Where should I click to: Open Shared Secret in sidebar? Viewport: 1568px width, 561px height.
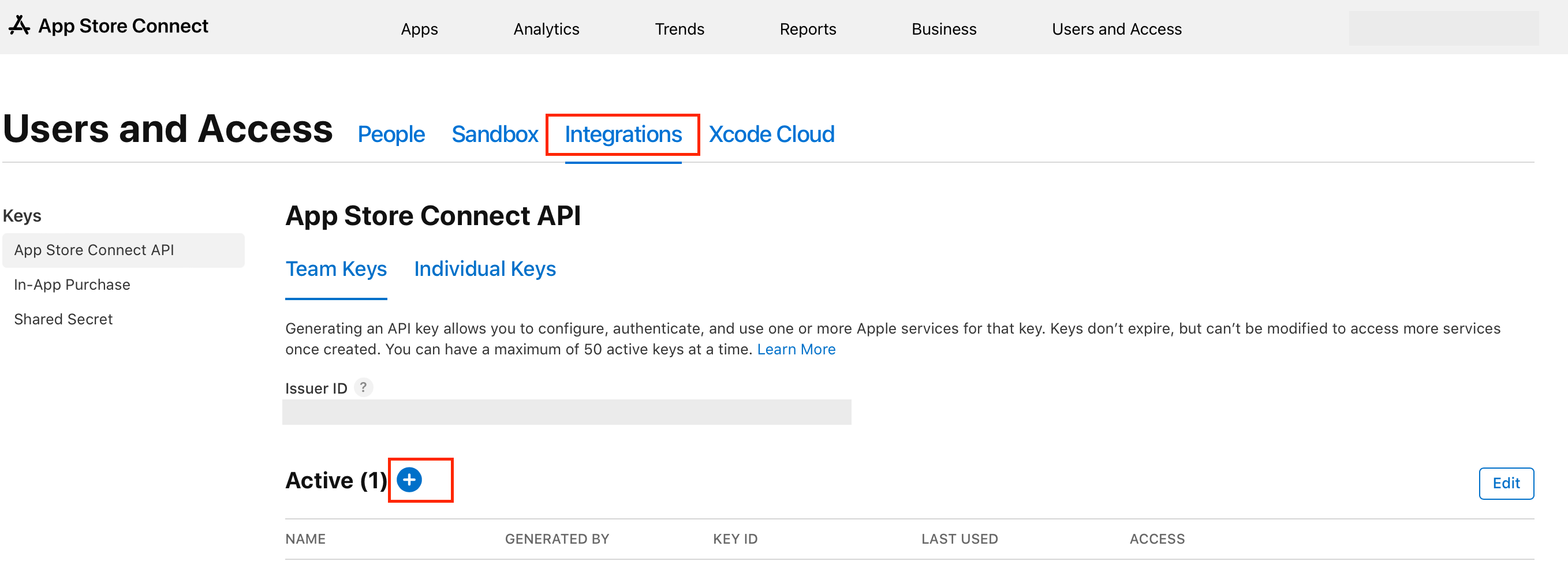point(64,319)
